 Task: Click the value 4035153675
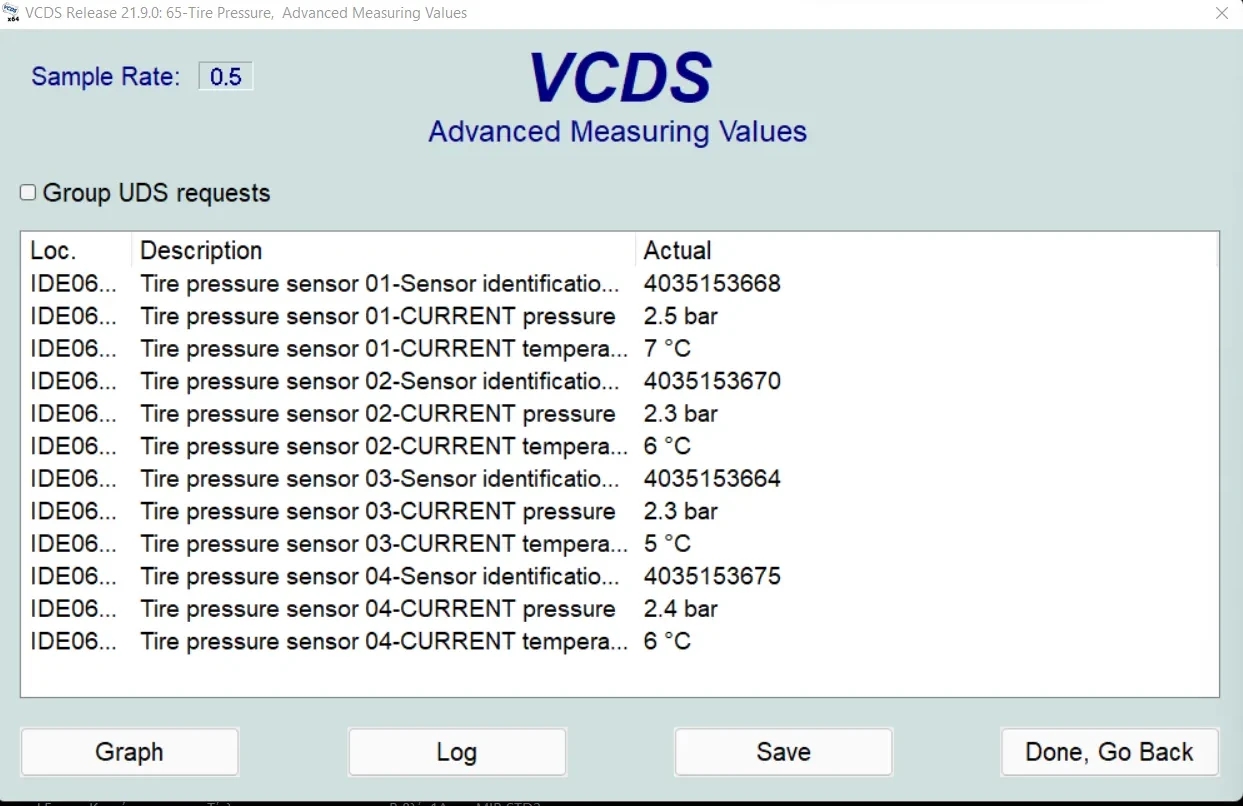(712, 576)
